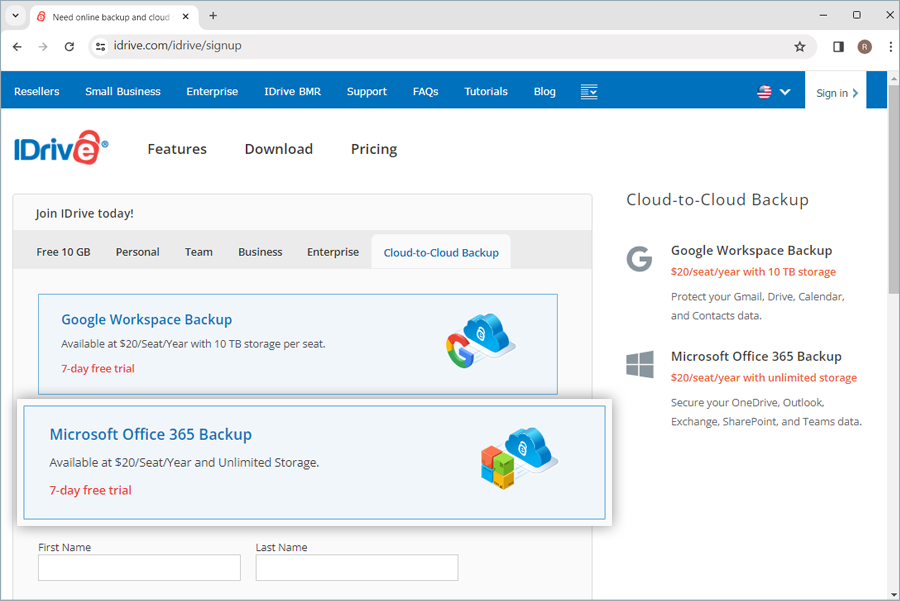Bookmark this page with the star icon
The height and width of the screenshot is (601, 900).
pos(800,46)
